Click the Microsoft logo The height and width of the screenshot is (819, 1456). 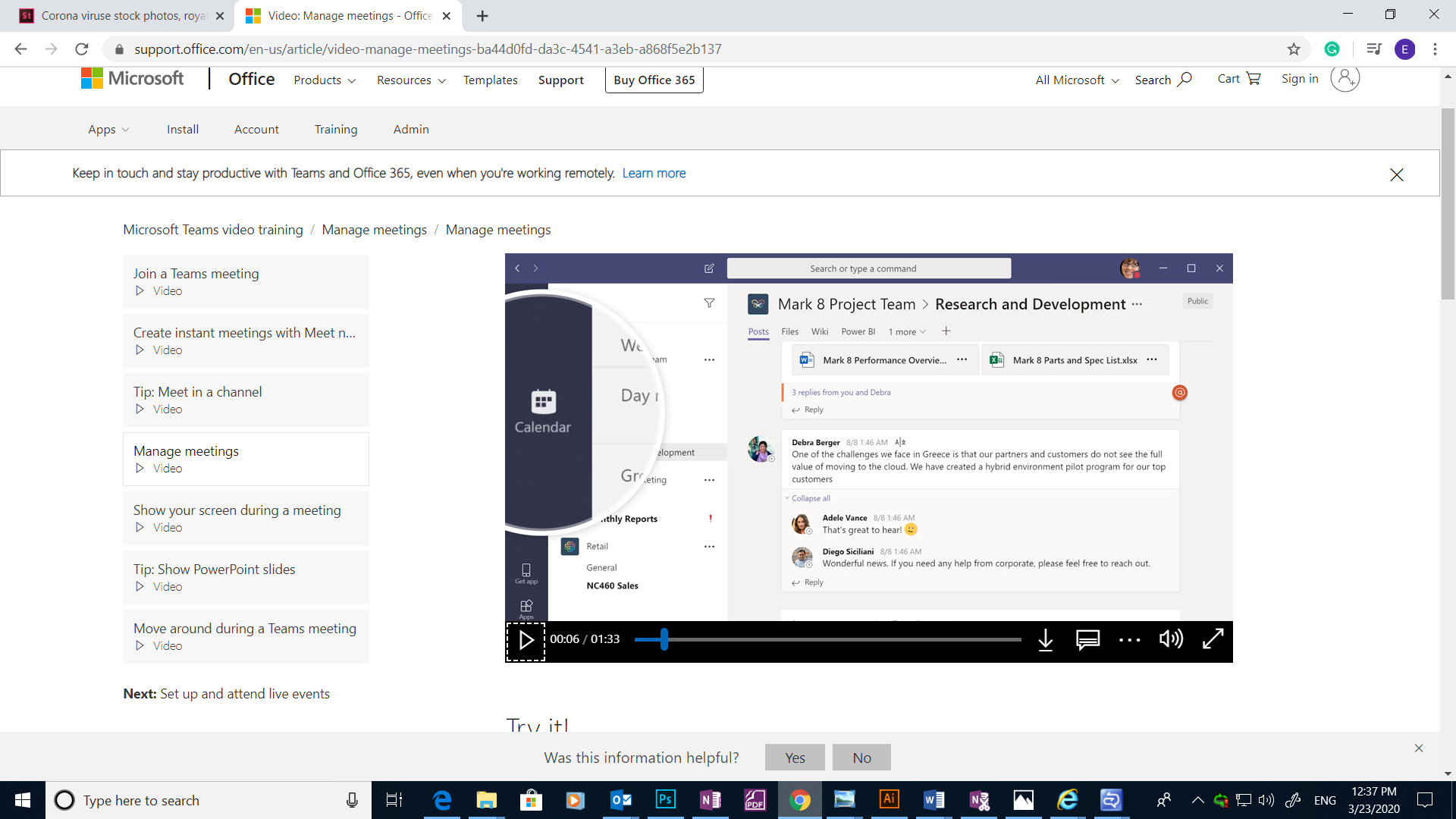click(132, 79)
